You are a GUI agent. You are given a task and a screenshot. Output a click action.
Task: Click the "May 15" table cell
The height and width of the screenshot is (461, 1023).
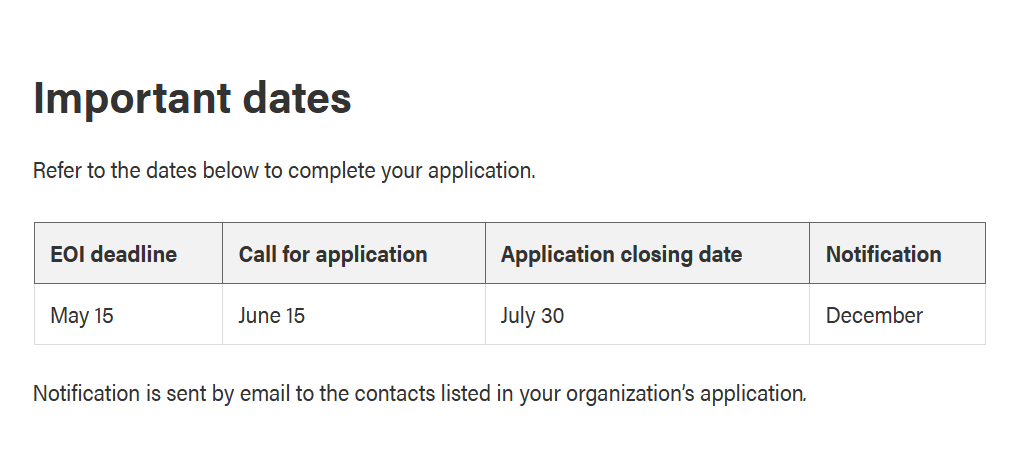click(82, 316)
